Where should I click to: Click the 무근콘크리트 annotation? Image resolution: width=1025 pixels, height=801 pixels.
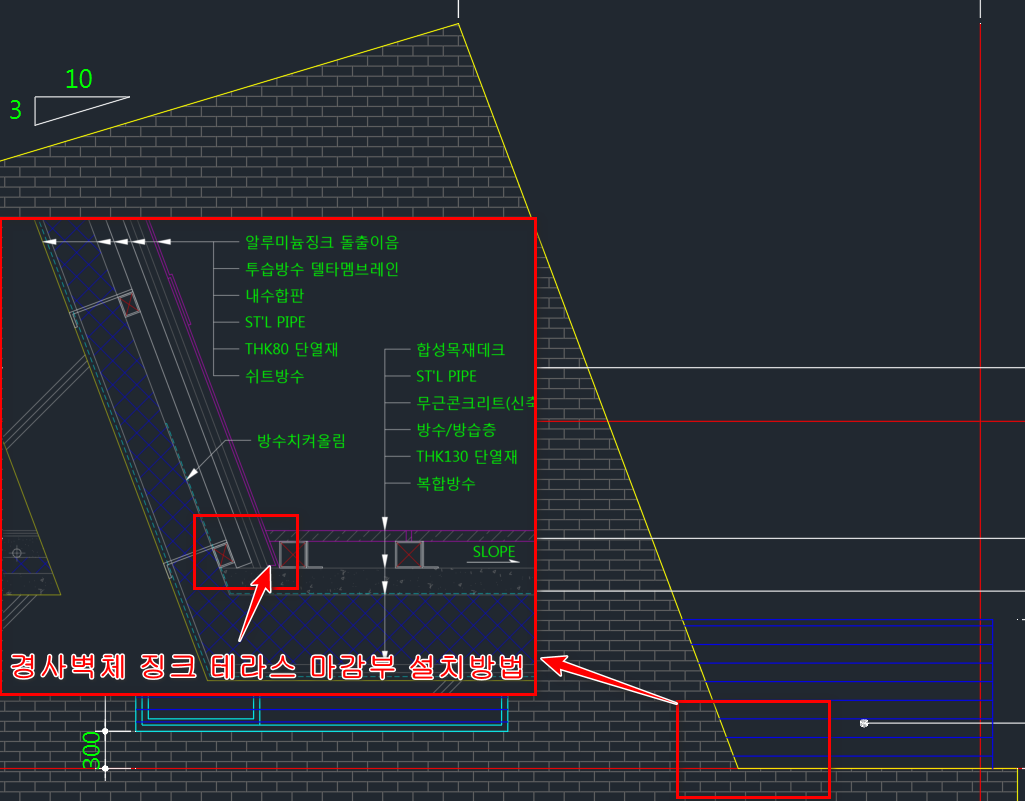pyautogui.click(x=475, y=403)
